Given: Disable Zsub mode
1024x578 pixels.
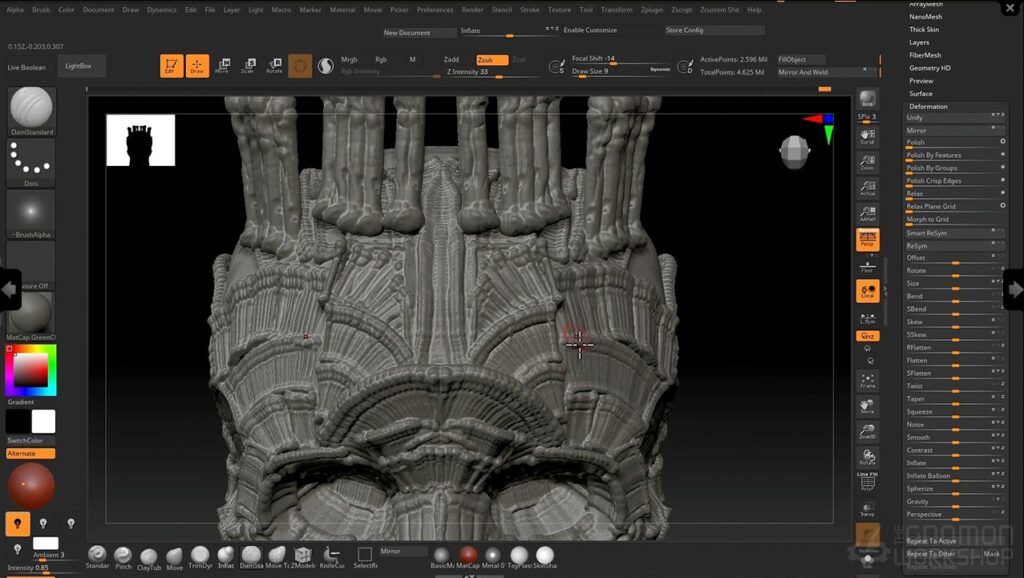Looking at the screenshot, I should coord(492,59).
